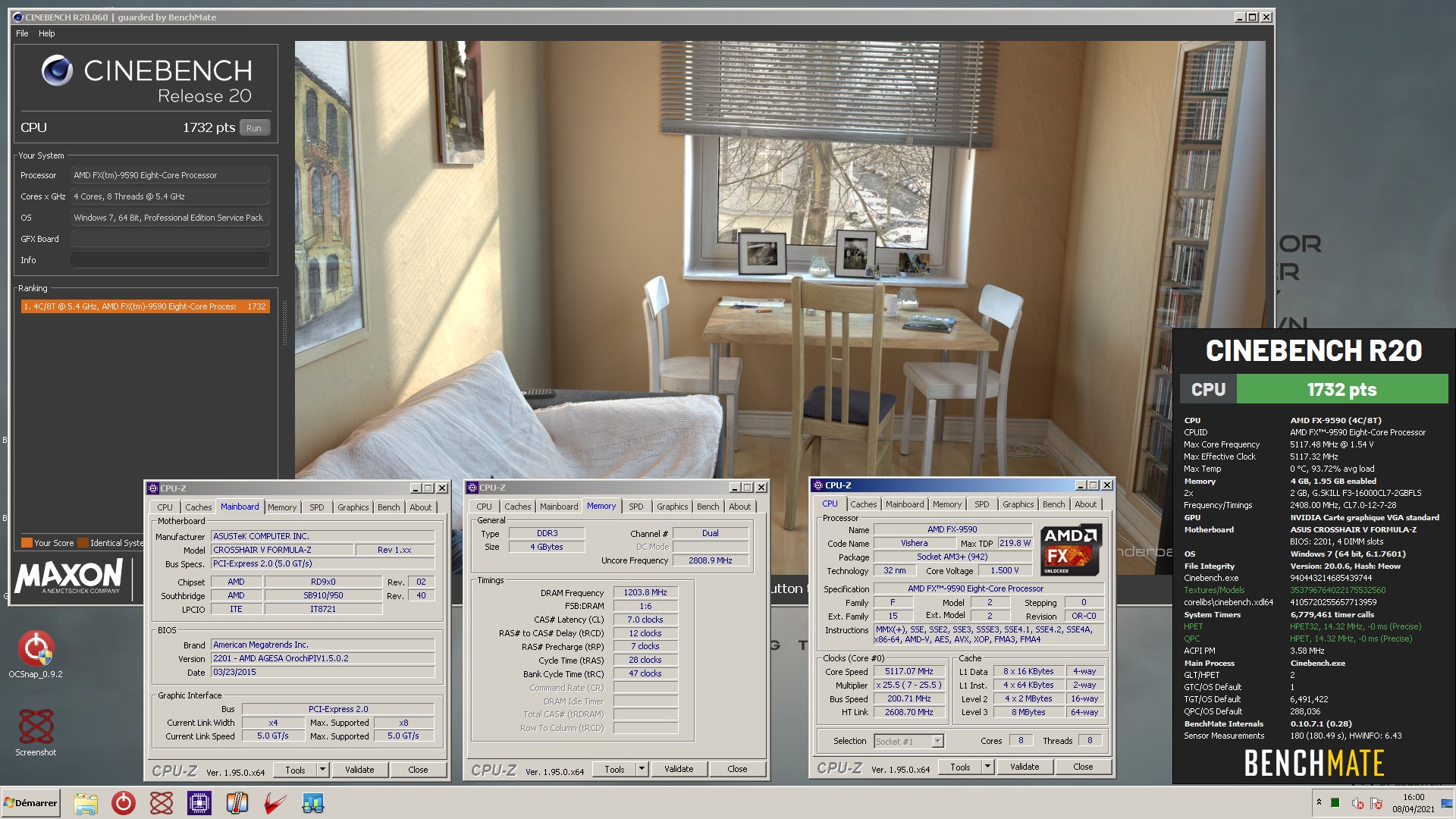Open the thermometer temperature monitor taskbar icon
This screenshot has height=819, width=1456.
237,803
